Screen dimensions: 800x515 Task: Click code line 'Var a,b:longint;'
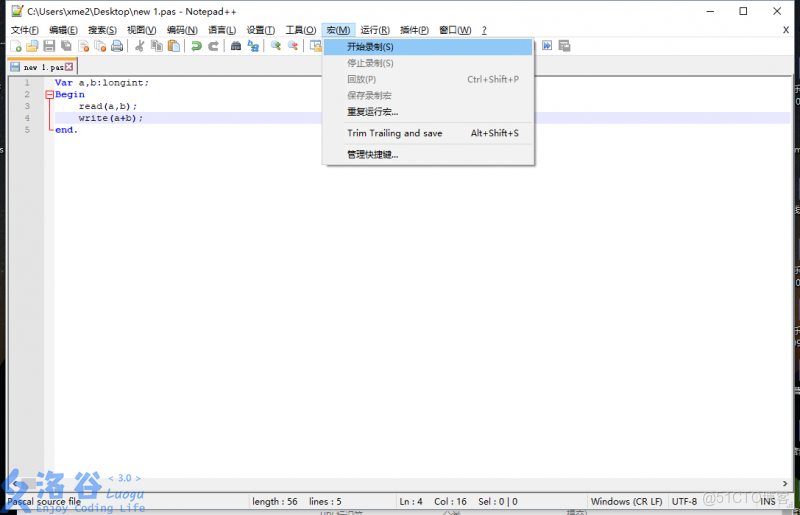pyautogui.click(x=102, y=83)
